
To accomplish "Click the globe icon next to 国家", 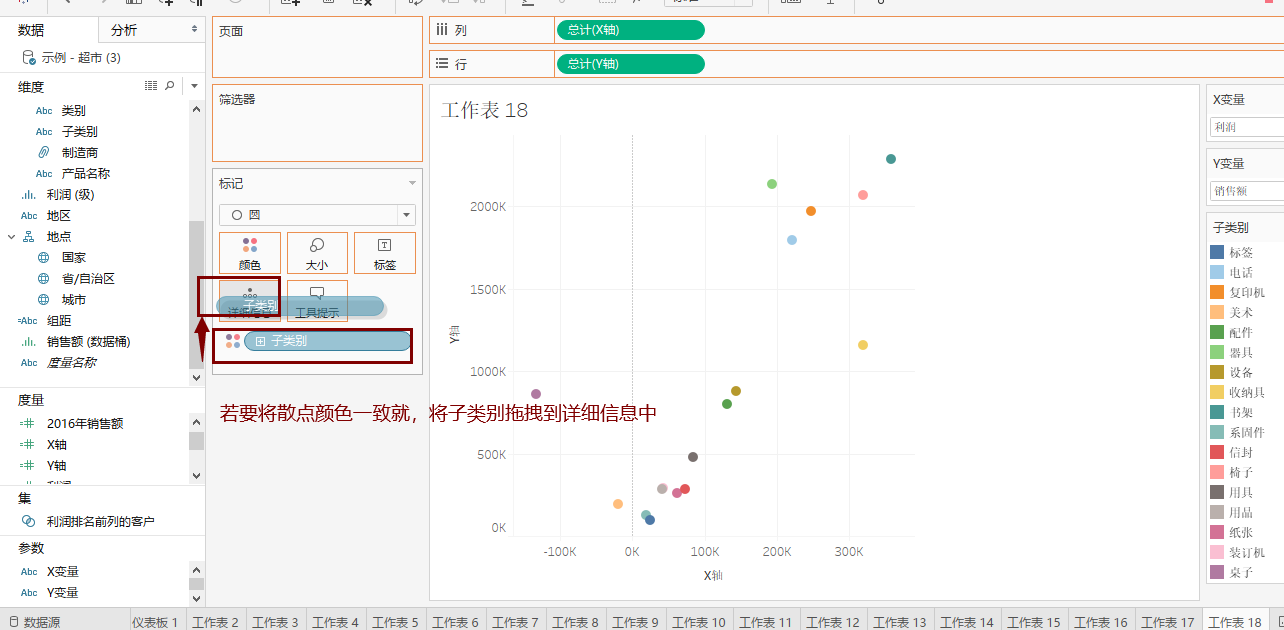I will (44, 257).
